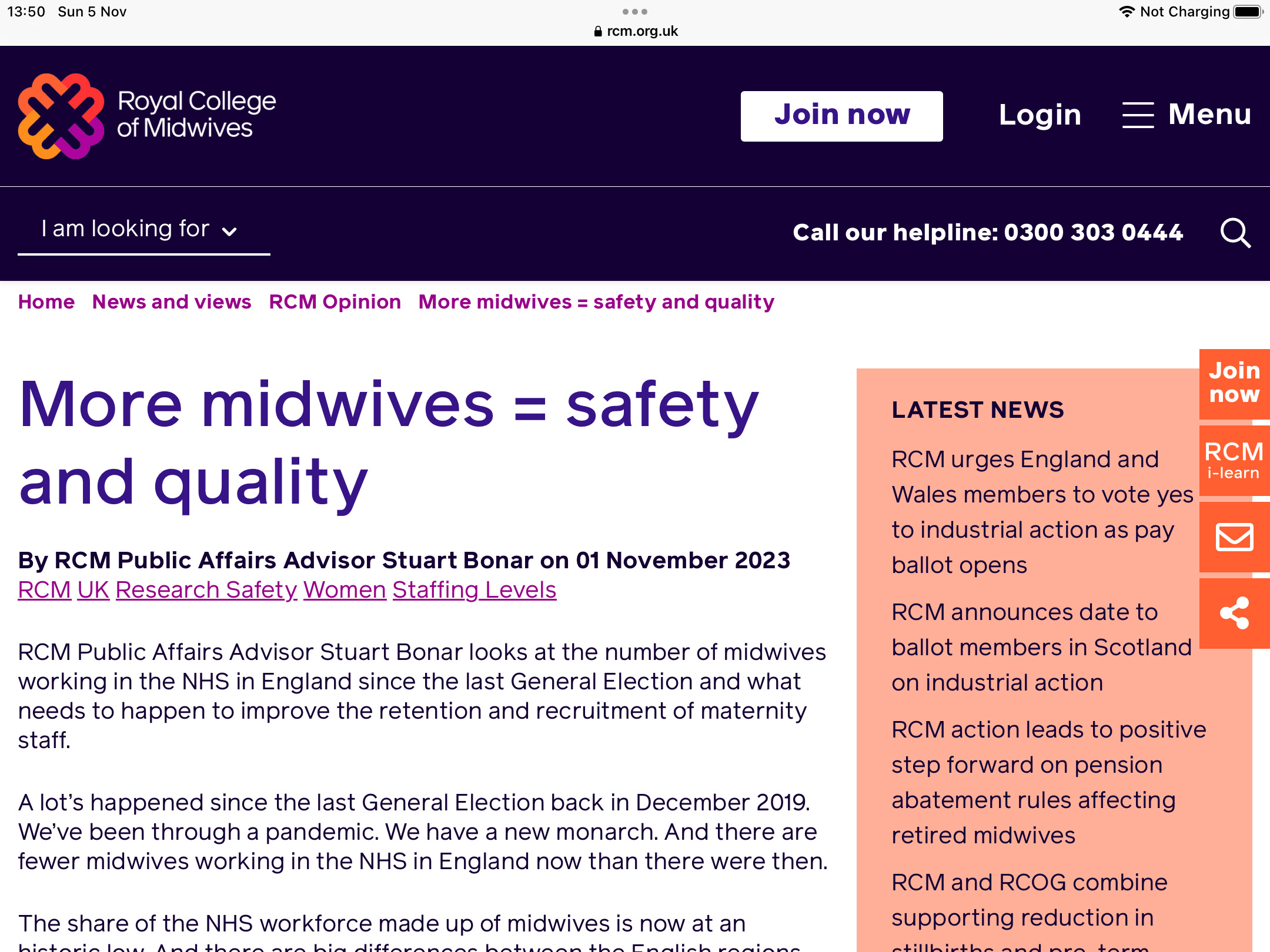Open the Research Safety tag link
The image size is (1270, 952).
tap(206, 590)
